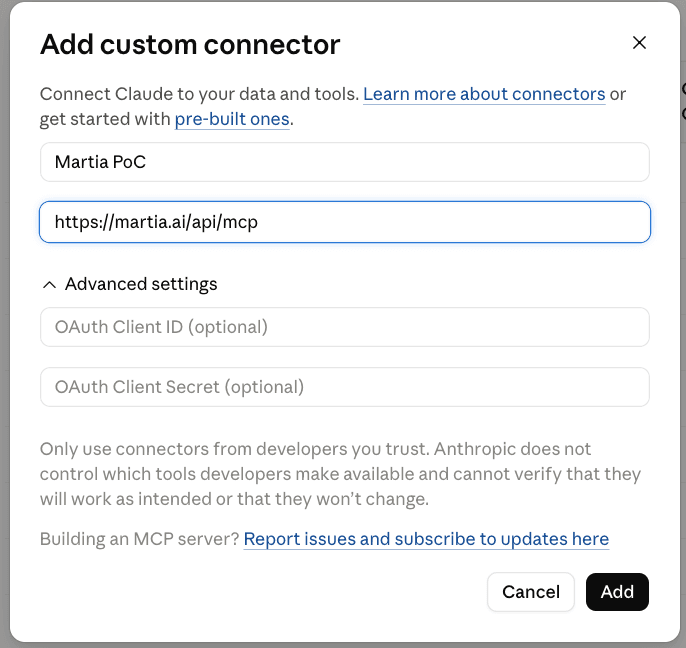This screenshot has width=686, height=648.
Task: Click the Add custom connector title
Action: point(190,44)
